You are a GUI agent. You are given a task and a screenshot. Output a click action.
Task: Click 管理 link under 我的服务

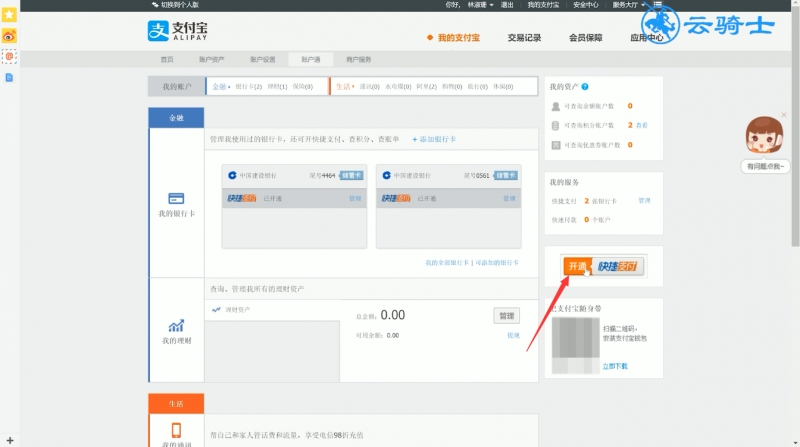click(x=644, y=201)
